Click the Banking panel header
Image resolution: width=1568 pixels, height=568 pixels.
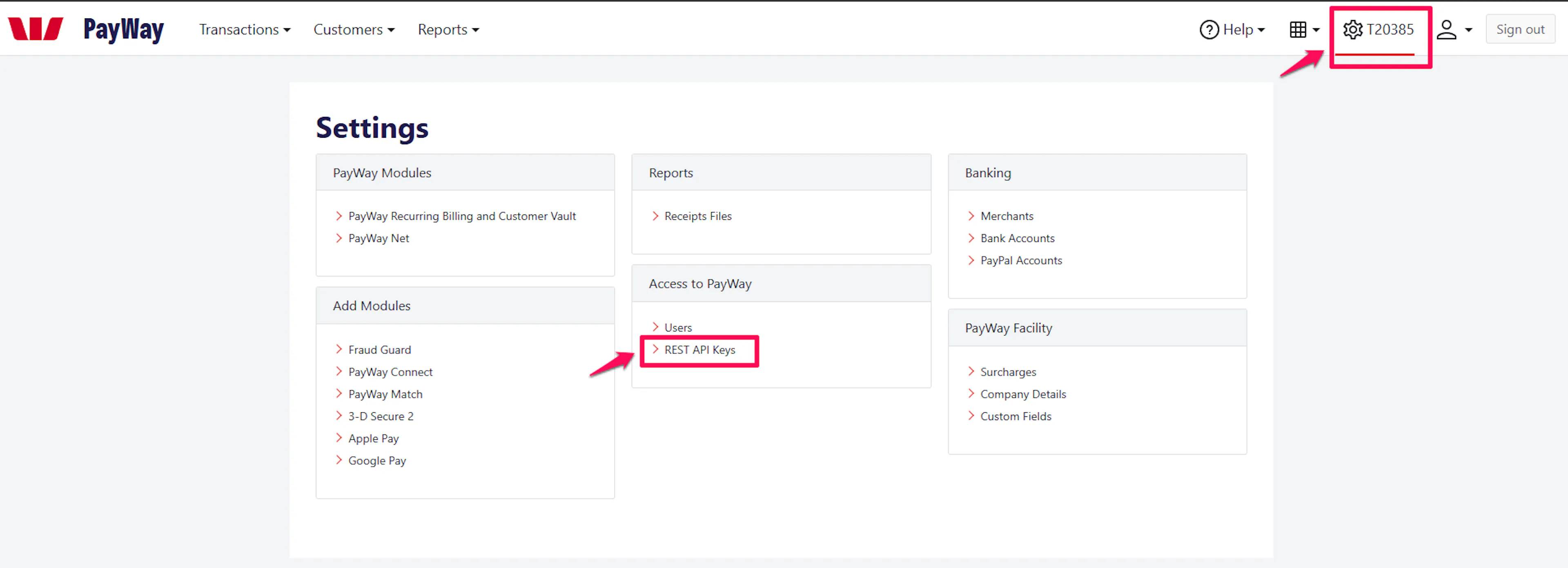1097,172
